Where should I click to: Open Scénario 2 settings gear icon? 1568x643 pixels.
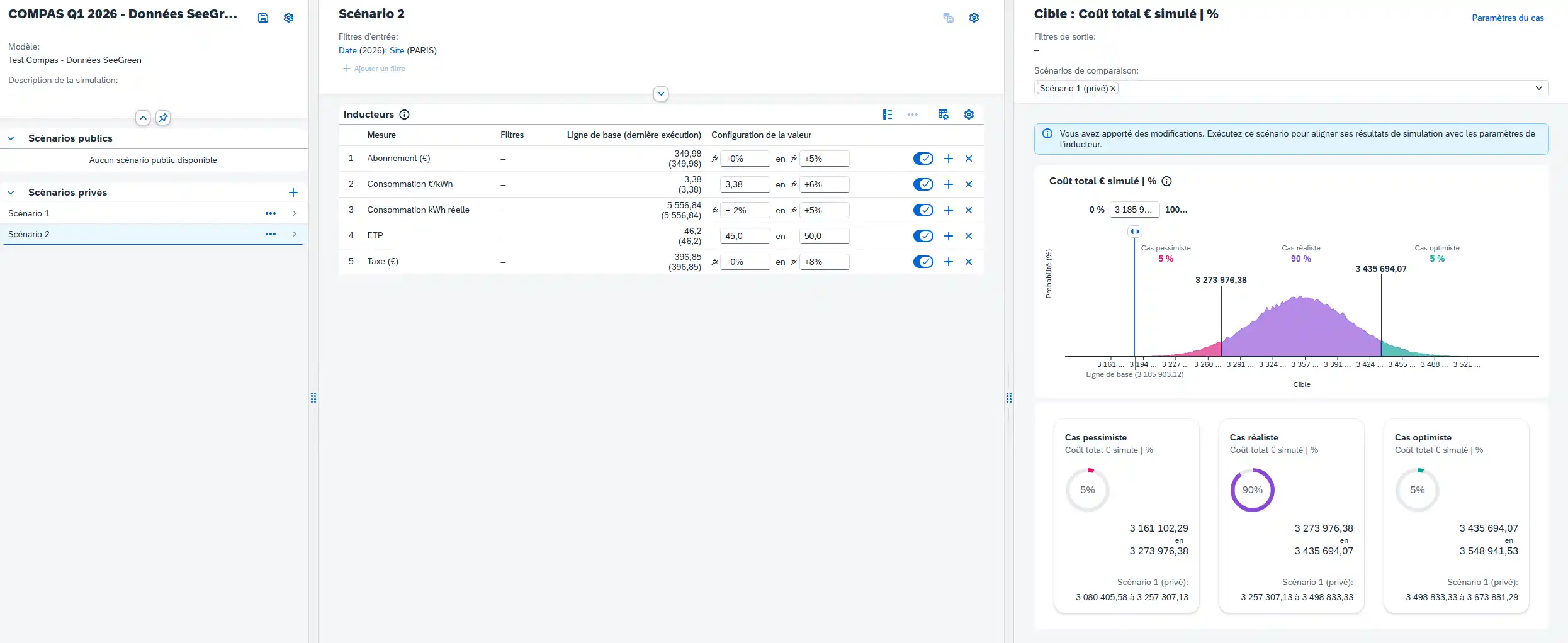point(974,18)
